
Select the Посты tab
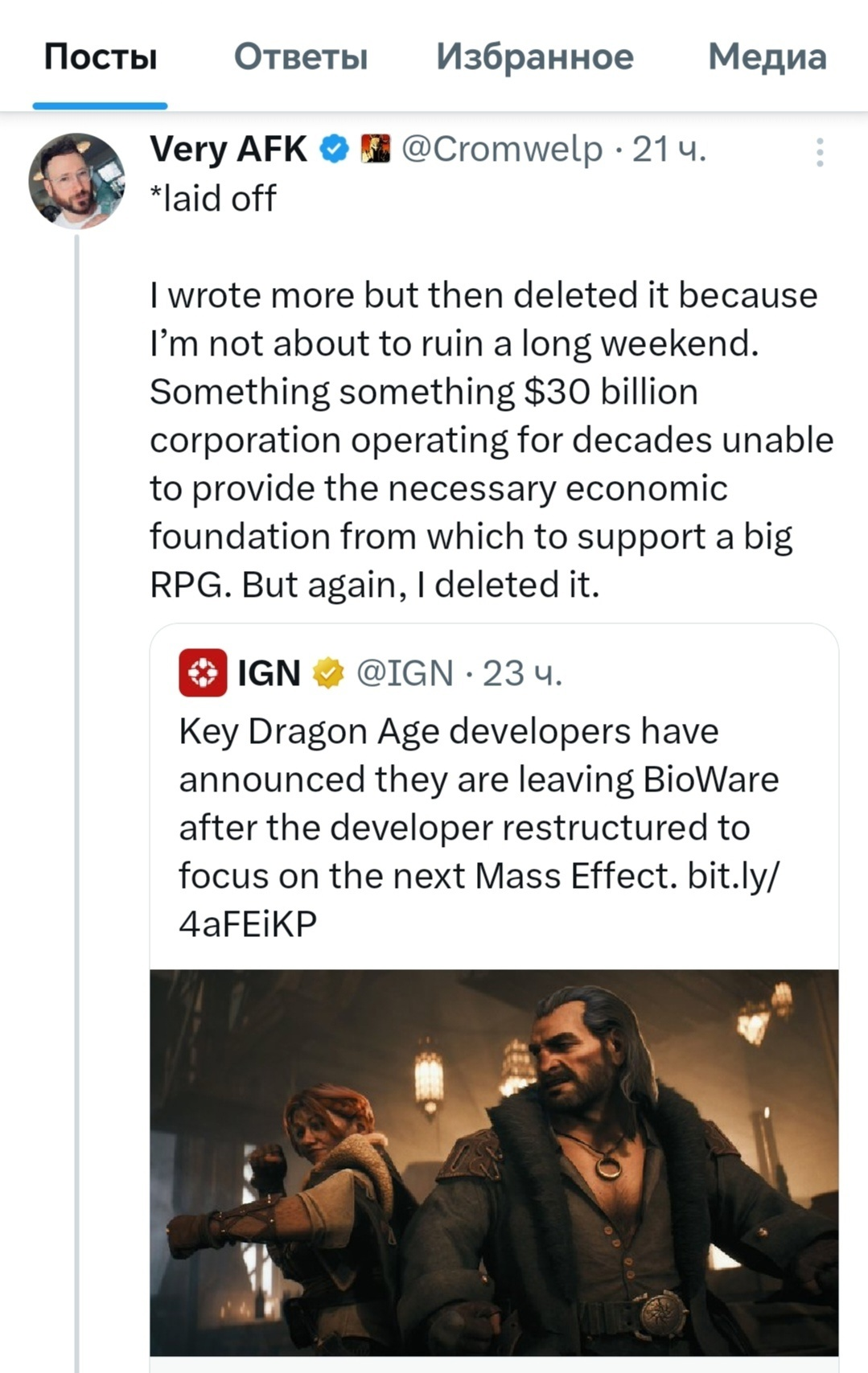pos(101,57)
